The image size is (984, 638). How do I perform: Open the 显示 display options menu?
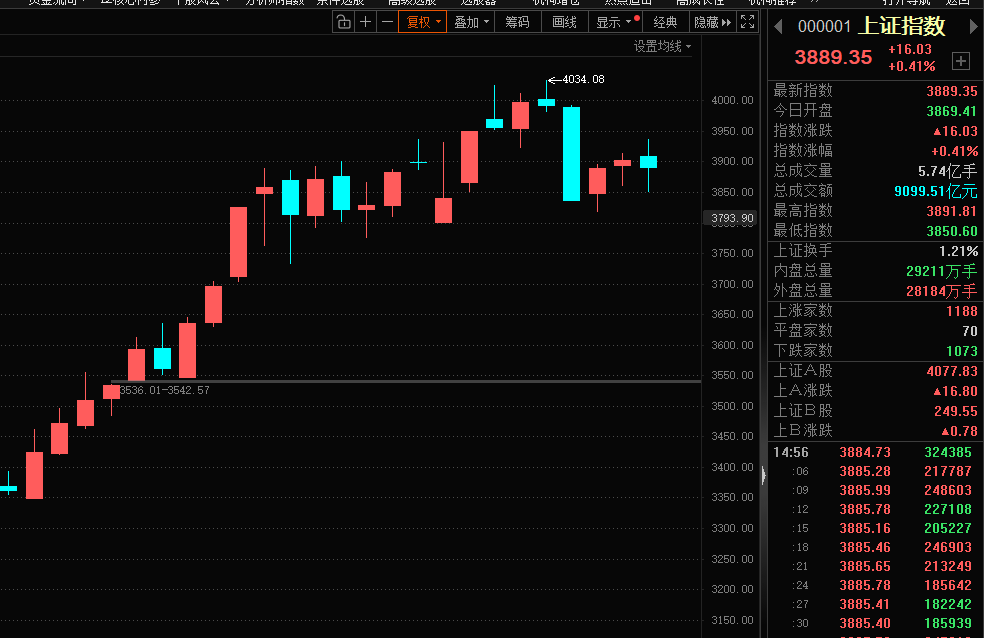pyautogui.click(x=613, y=22)
